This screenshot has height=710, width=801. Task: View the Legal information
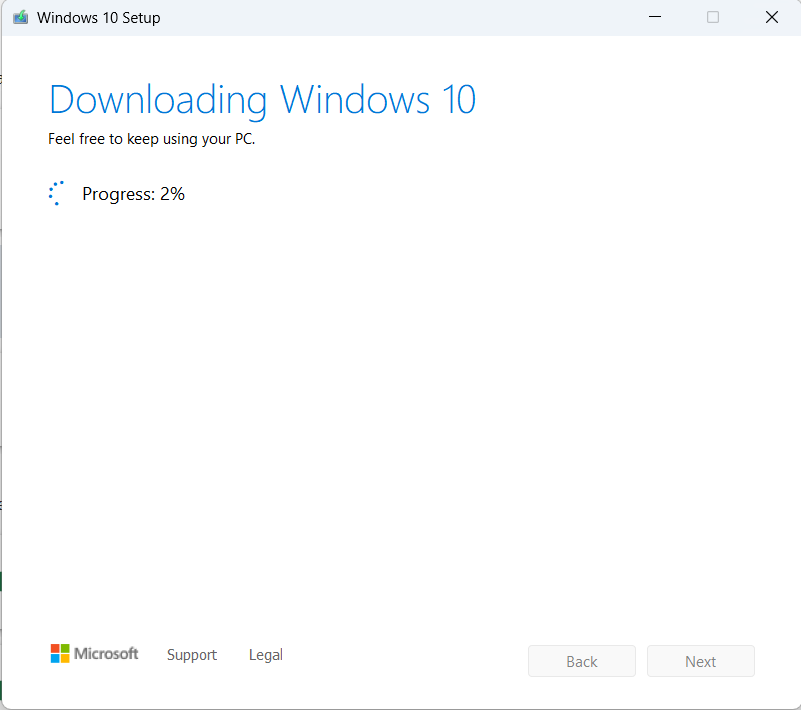265,655
